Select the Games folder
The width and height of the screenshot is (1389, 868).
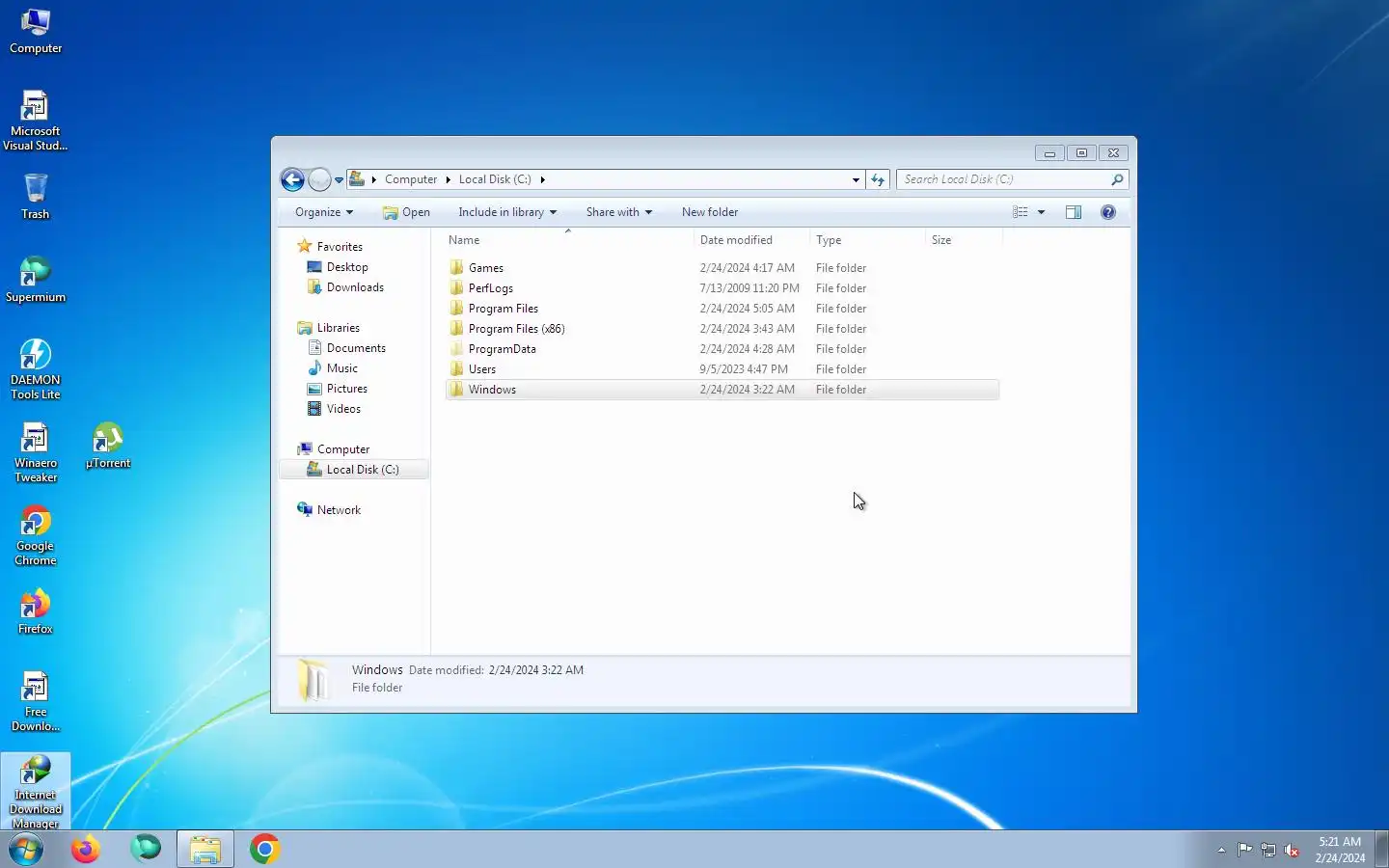point(722,268)
